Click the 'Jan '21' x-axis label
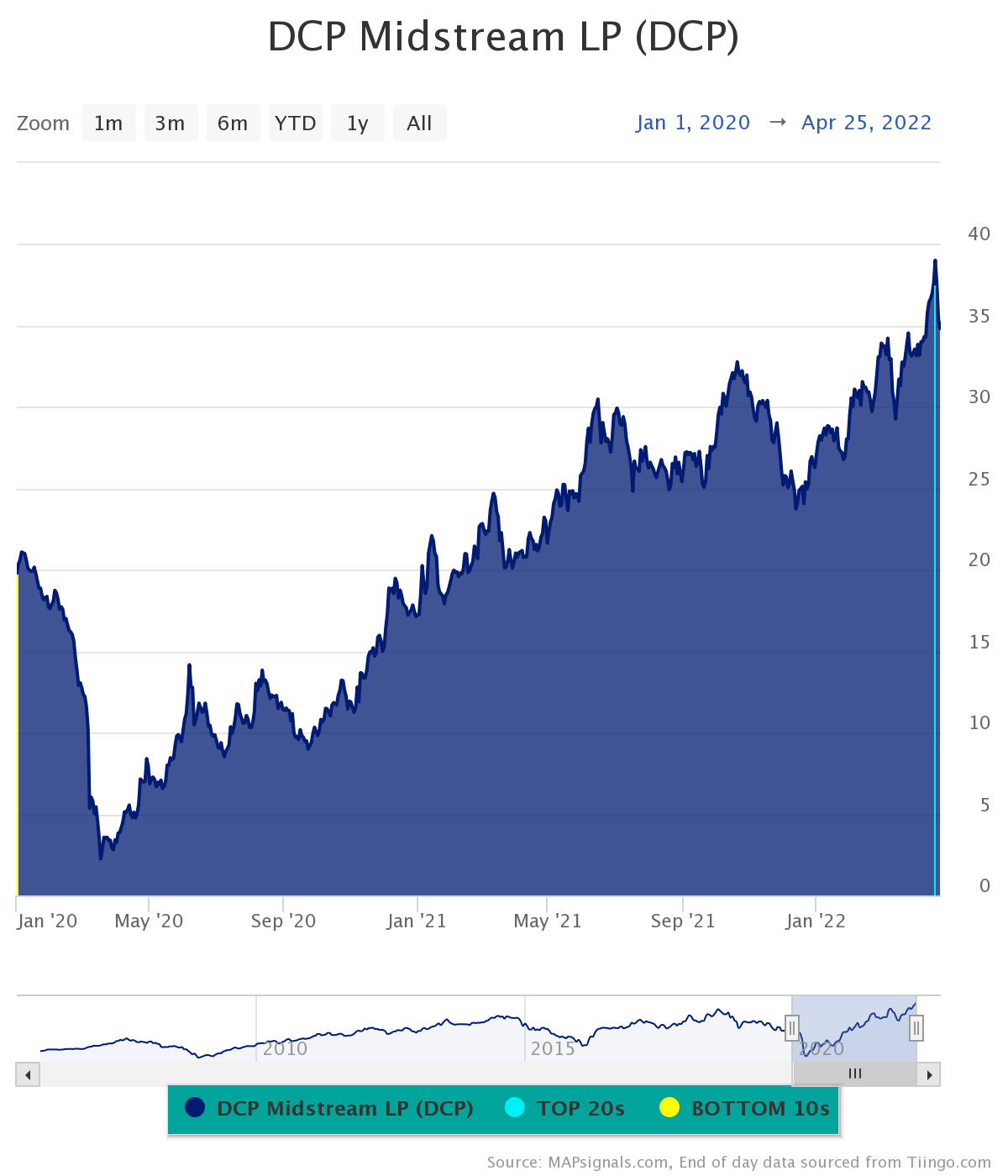This screenshot has height=1176, width=1008. pyautogui.click(x=417, y=921)
